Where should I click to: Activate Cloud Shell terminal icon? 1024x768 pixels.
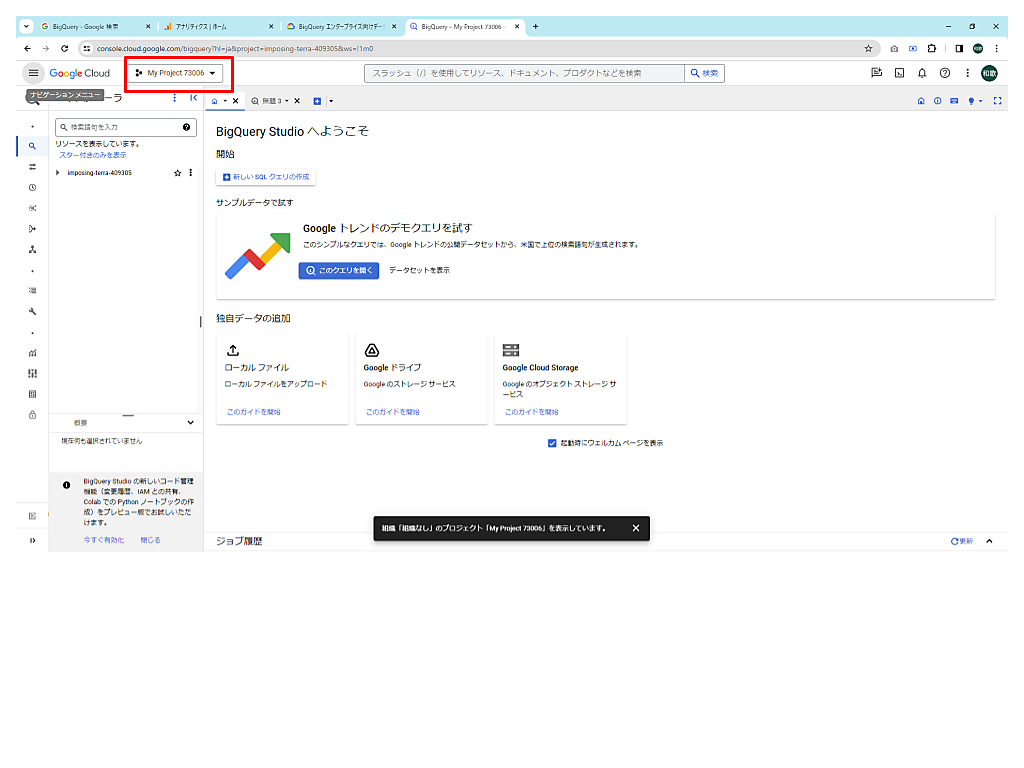coord(899,73)
